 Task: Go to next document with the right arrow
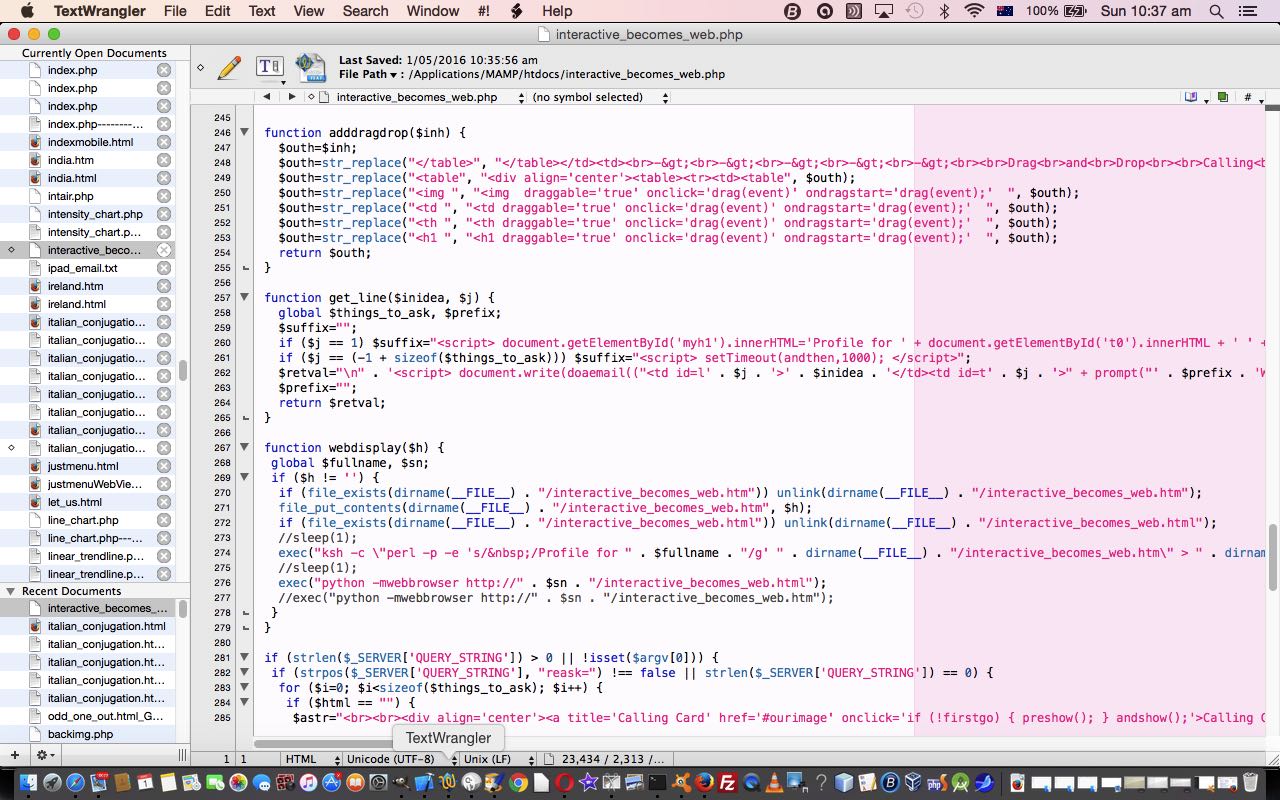point(291,97)
